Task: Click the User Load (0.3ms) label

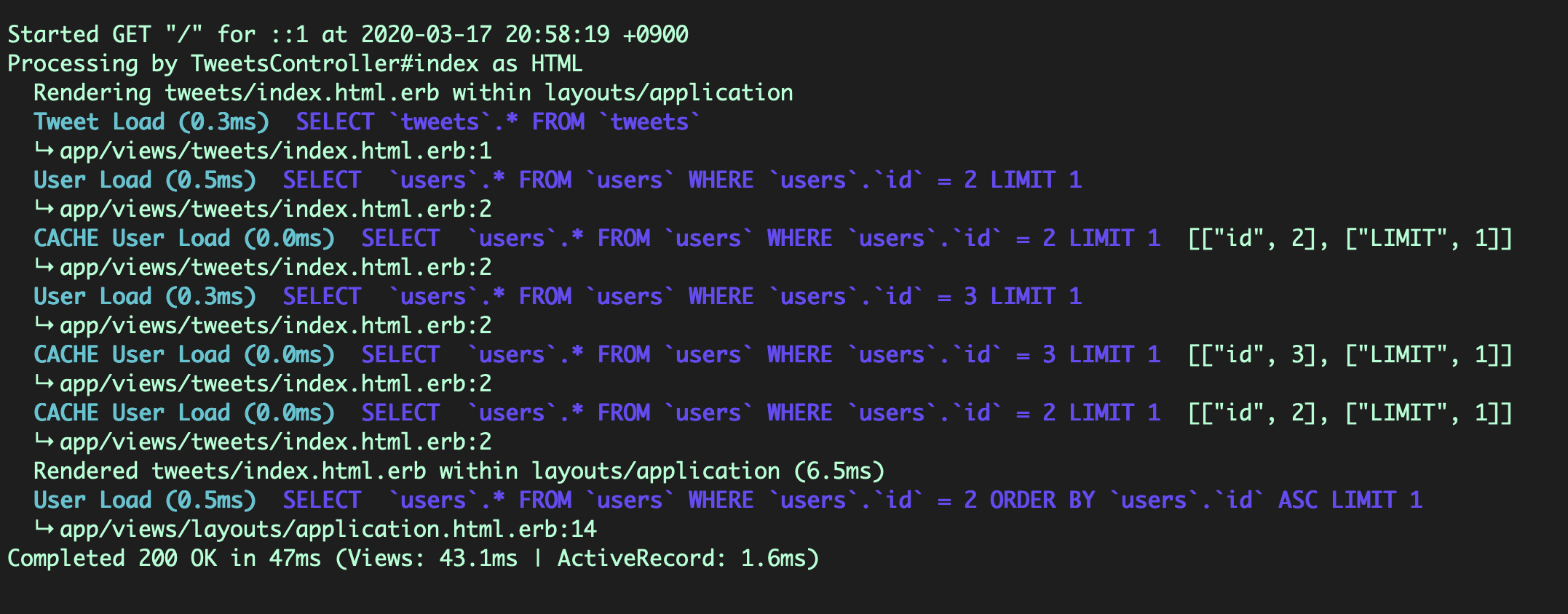Action: pos(144,297)
